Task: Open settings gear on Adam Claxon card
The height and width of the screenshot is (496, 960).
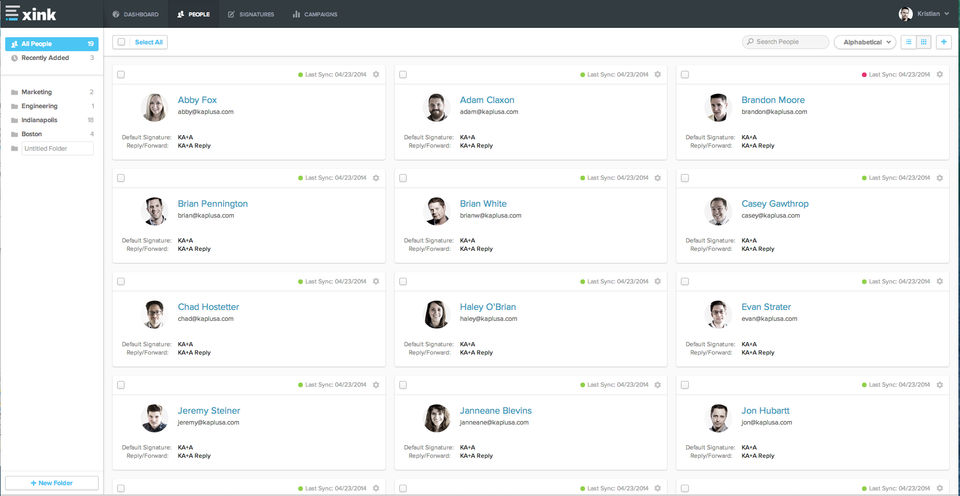Action: (658, 75)
